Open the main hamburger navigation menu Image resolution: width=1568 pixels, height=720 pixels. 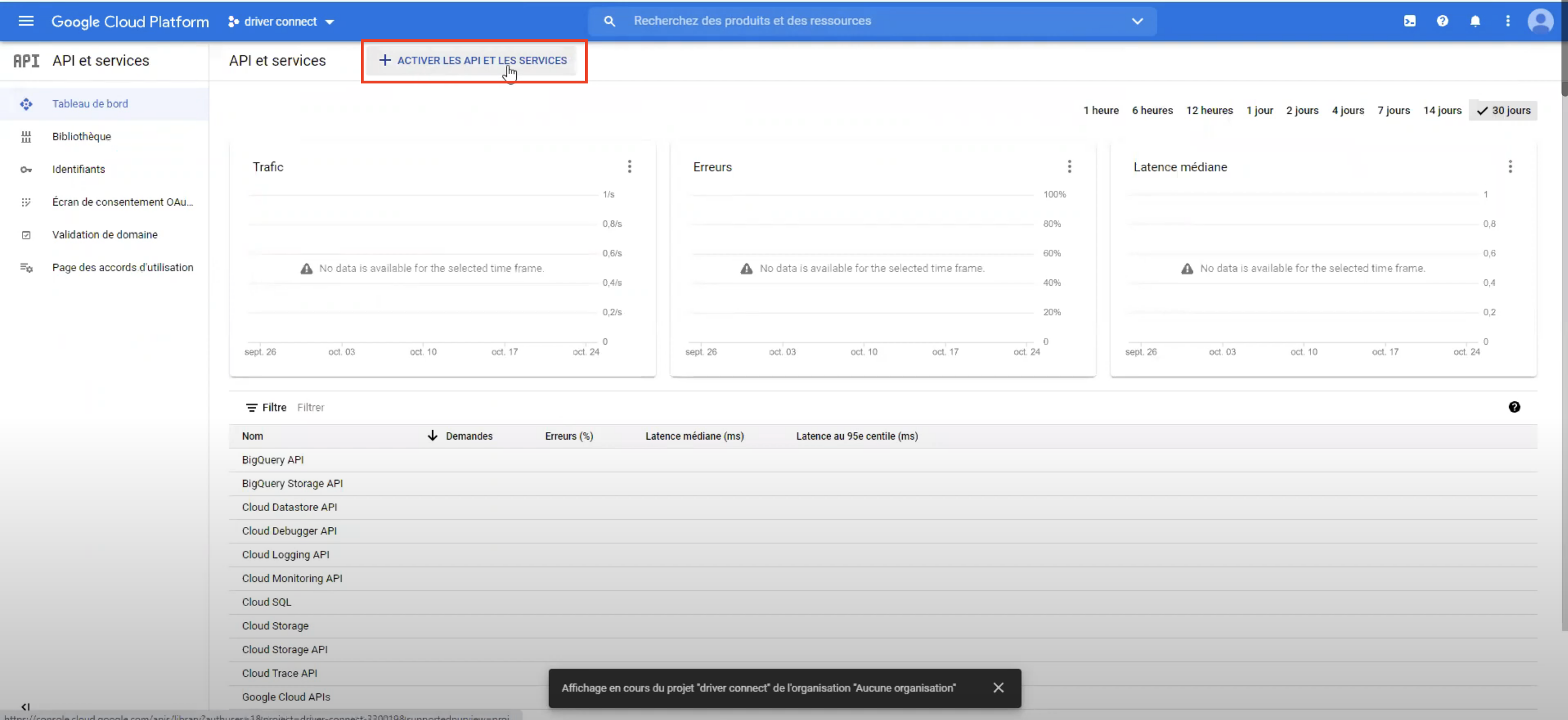point(26,21)
